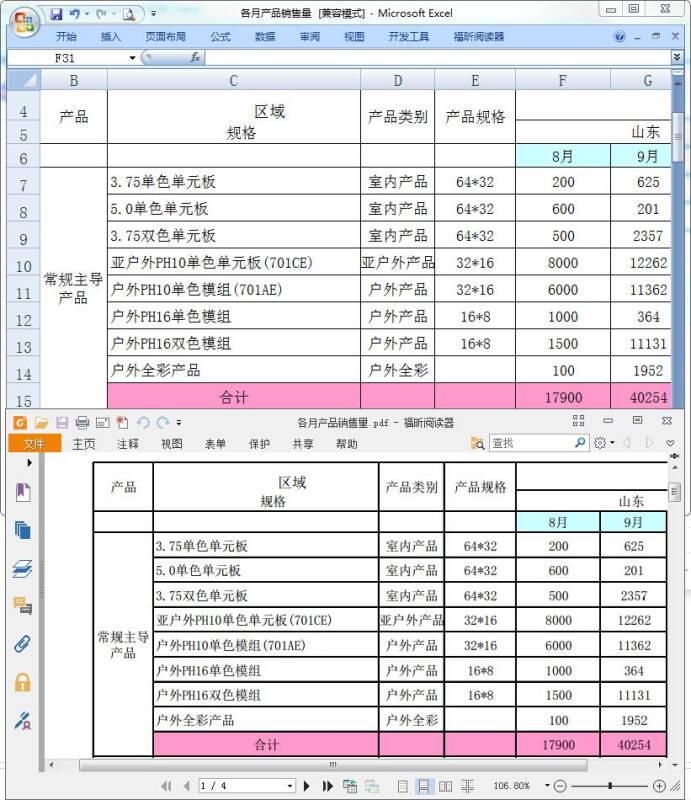Expand the Excel formula bar
691x800 pixels.
(677, 57)
